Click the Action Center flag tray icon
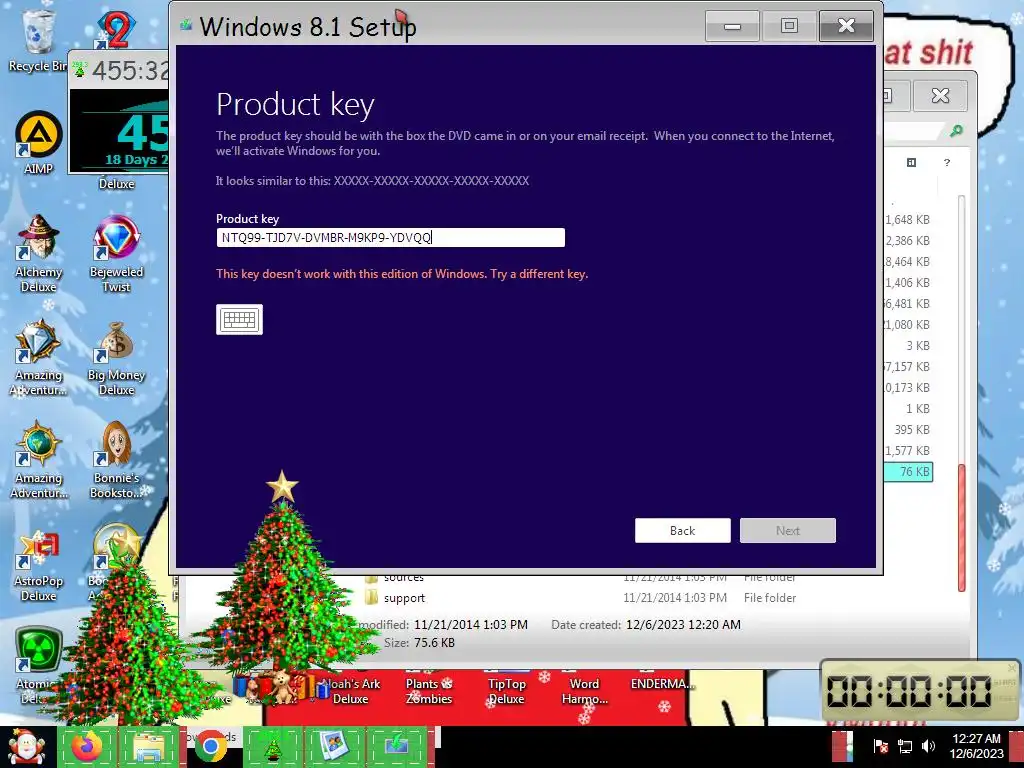This screenshot has width=1024, height=768. [x=880, y=746]
